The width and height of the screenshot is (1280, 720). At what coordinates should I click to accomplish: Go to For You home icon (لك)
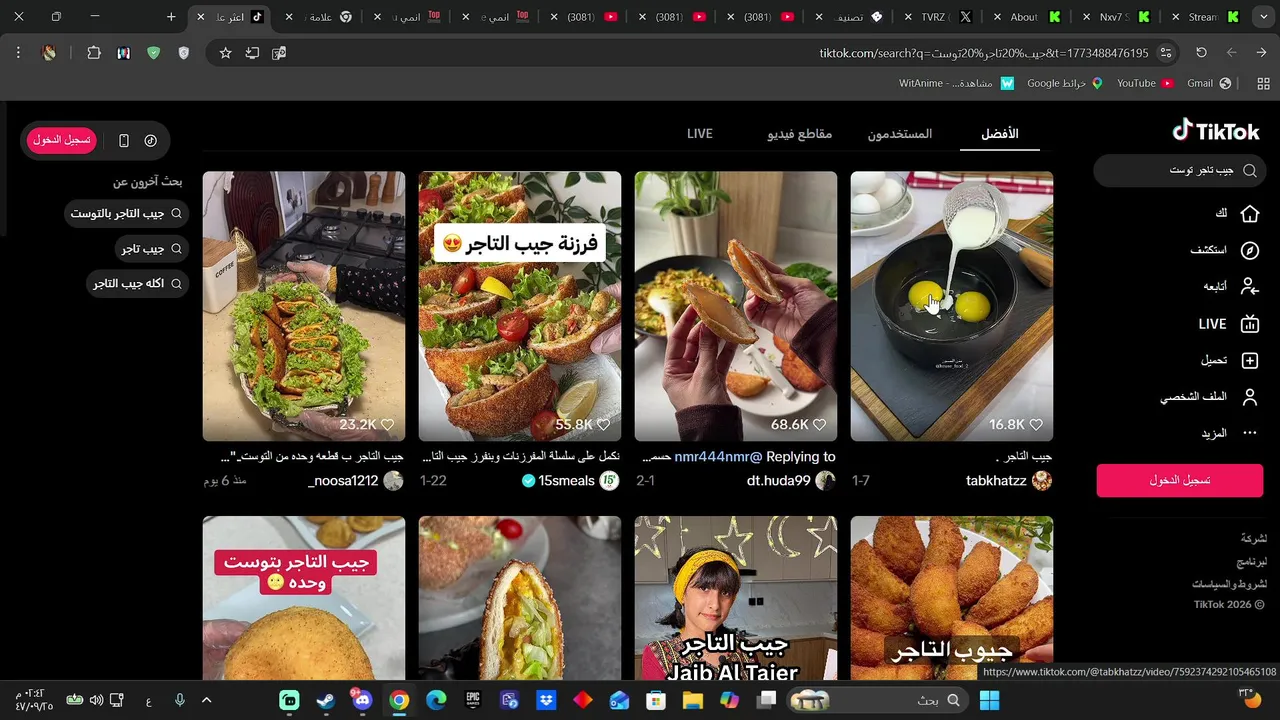click(1249, 214)
